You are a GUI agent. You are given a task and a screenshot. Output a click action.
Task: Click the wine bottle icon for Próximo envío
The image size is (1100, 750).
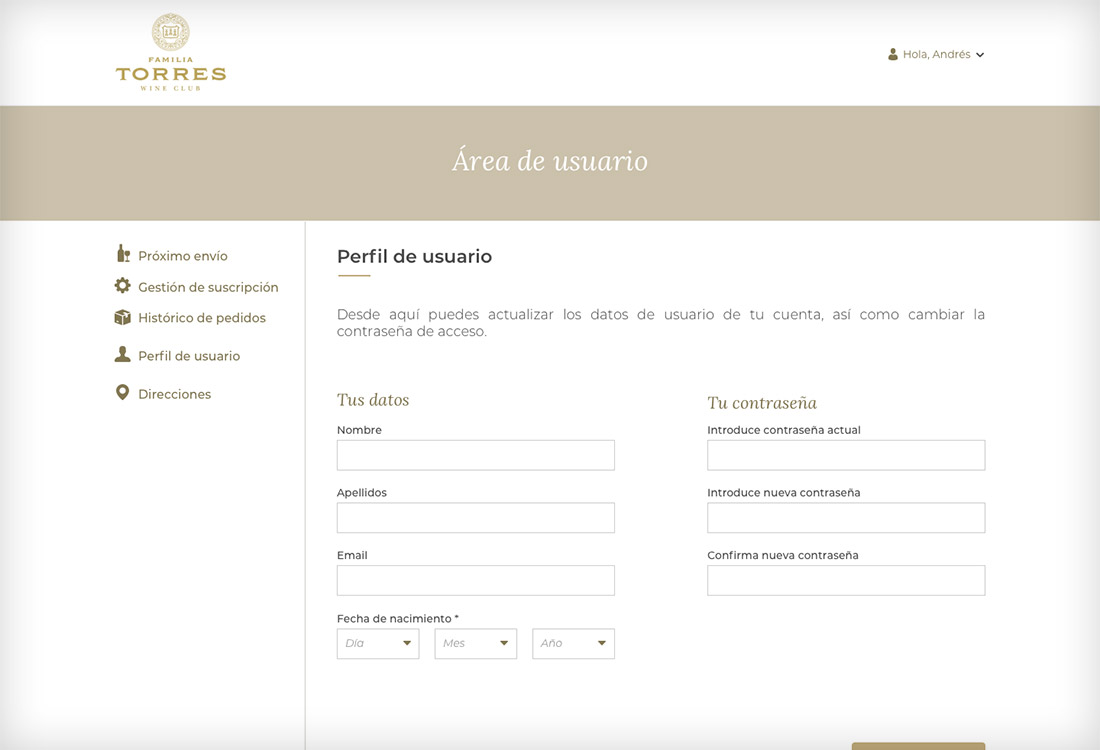pyautogui.click(x=123, y=254)
